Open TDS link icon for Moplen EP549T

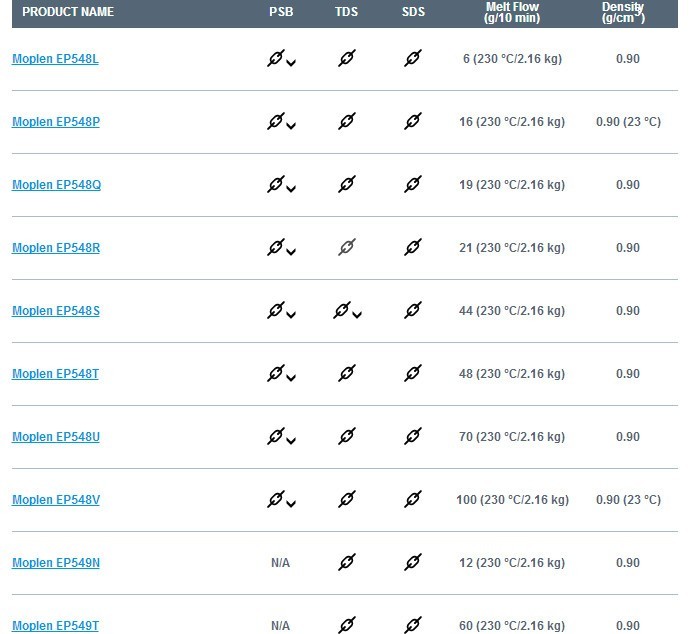click(347, 625)
